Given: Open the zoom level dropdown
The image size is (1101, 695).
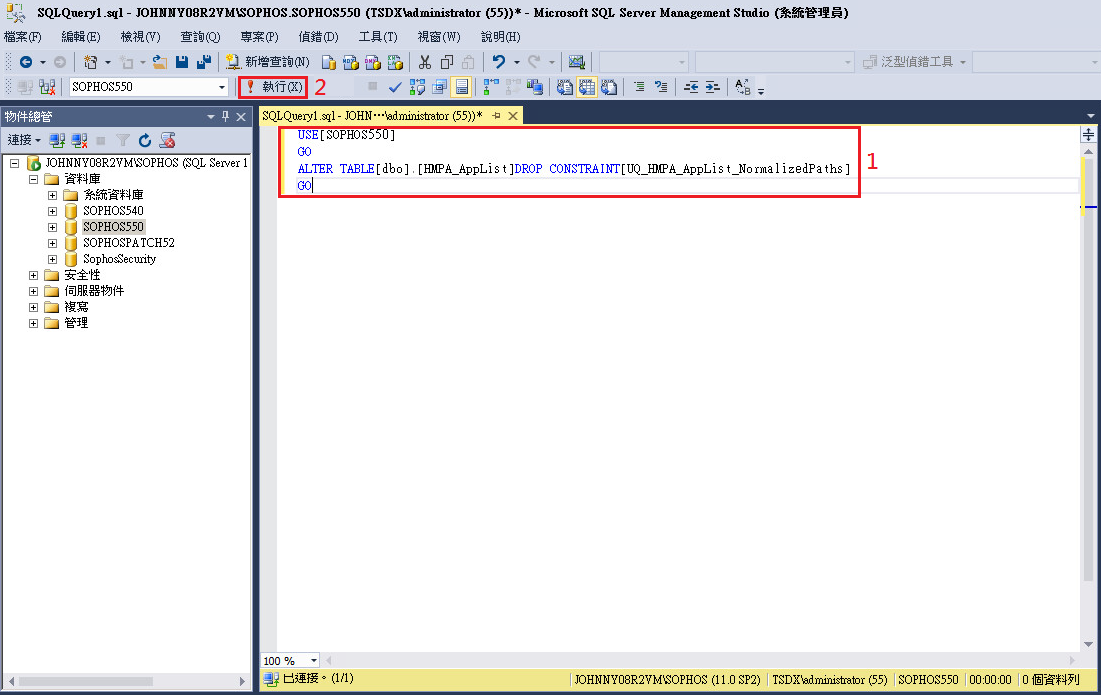Looking at the screenshot, I should pyautogui.click(x=313, y=661).
